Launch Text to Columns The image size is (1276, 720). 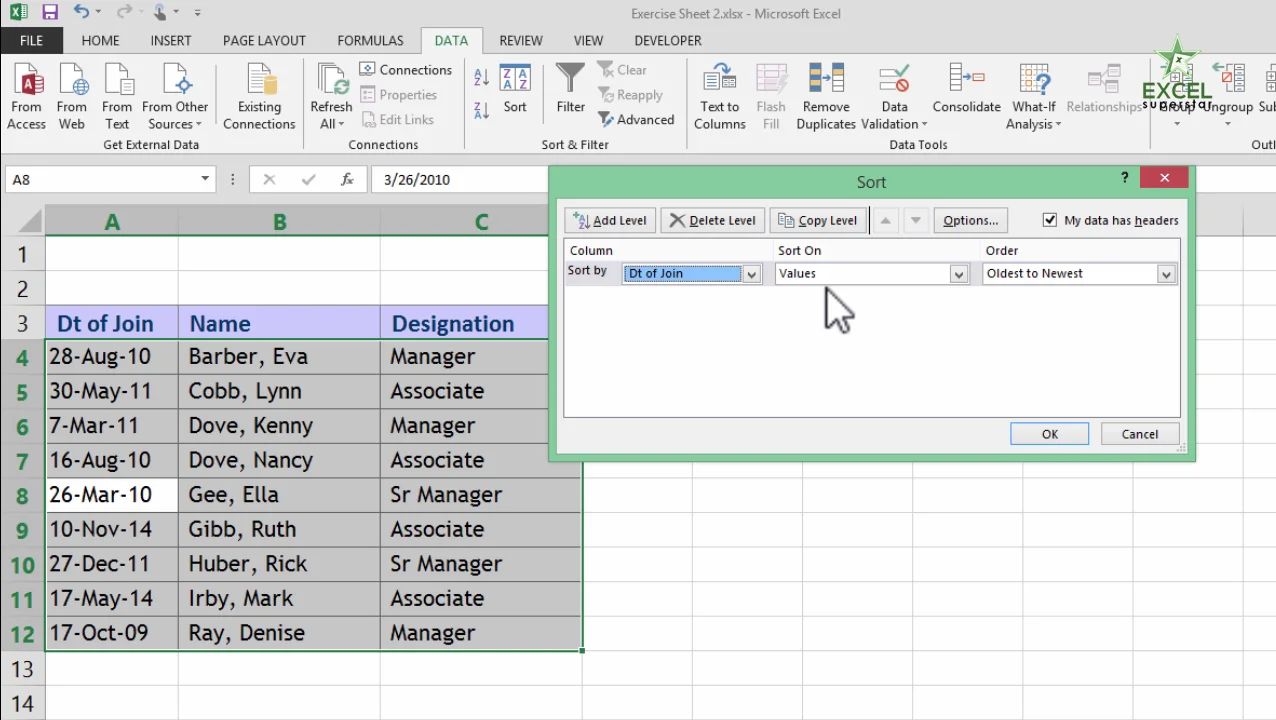click(x=720, y=97)
